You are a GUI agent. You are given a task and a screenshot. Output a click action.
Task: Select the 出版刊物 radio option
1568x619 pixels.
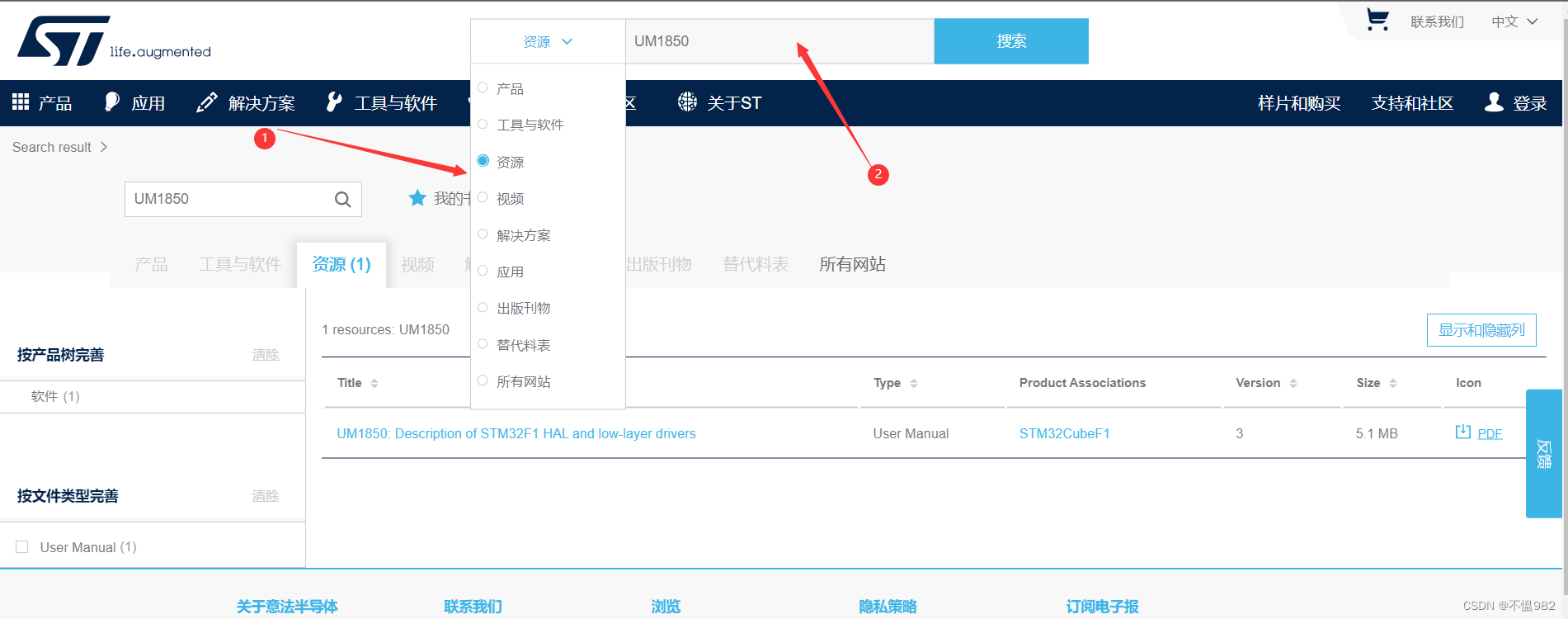click(x=483, y=307)
